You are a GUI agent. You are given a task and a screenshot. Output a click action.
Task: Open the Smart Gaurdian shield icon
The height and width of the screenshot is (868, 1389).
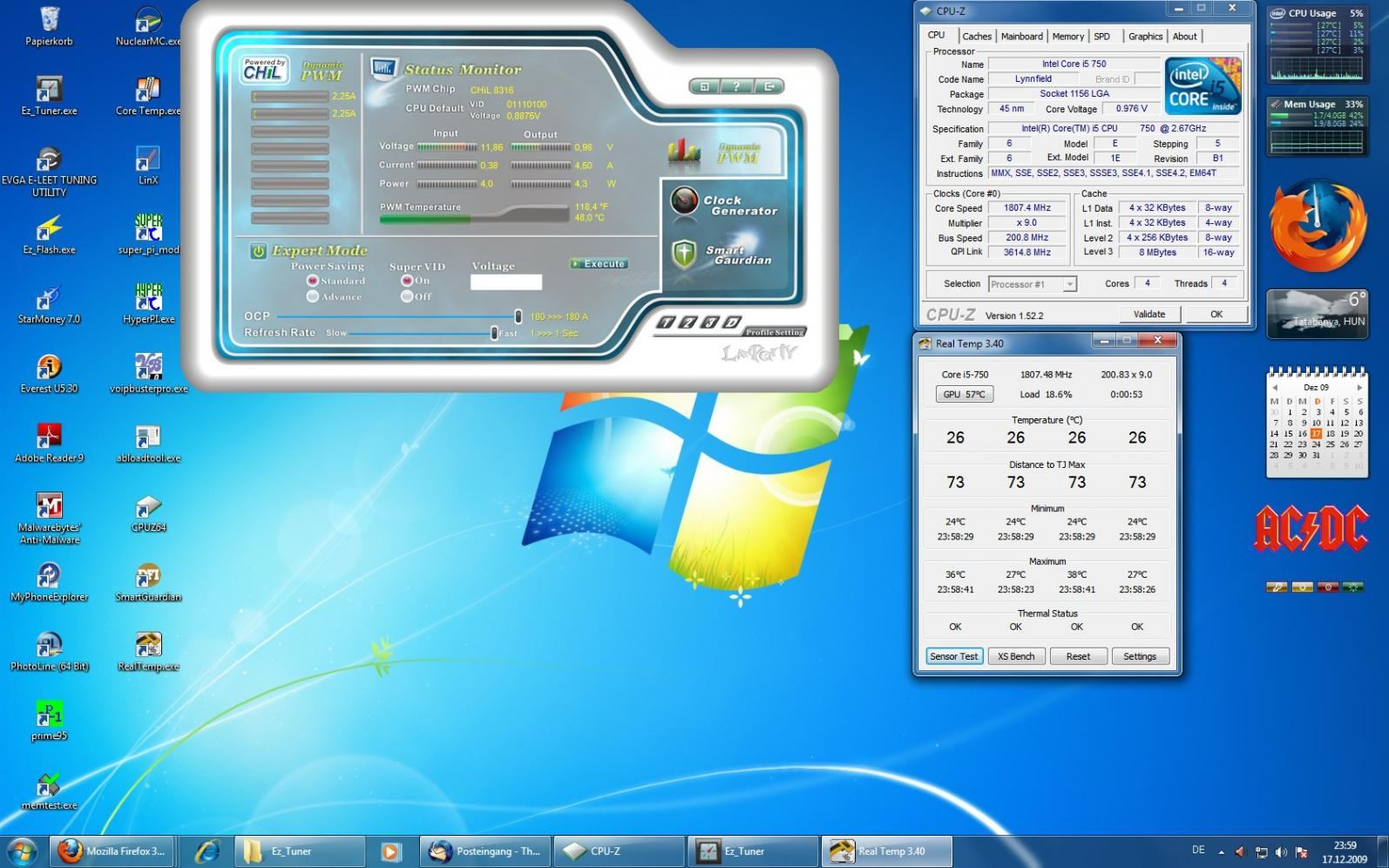[684, 254]
